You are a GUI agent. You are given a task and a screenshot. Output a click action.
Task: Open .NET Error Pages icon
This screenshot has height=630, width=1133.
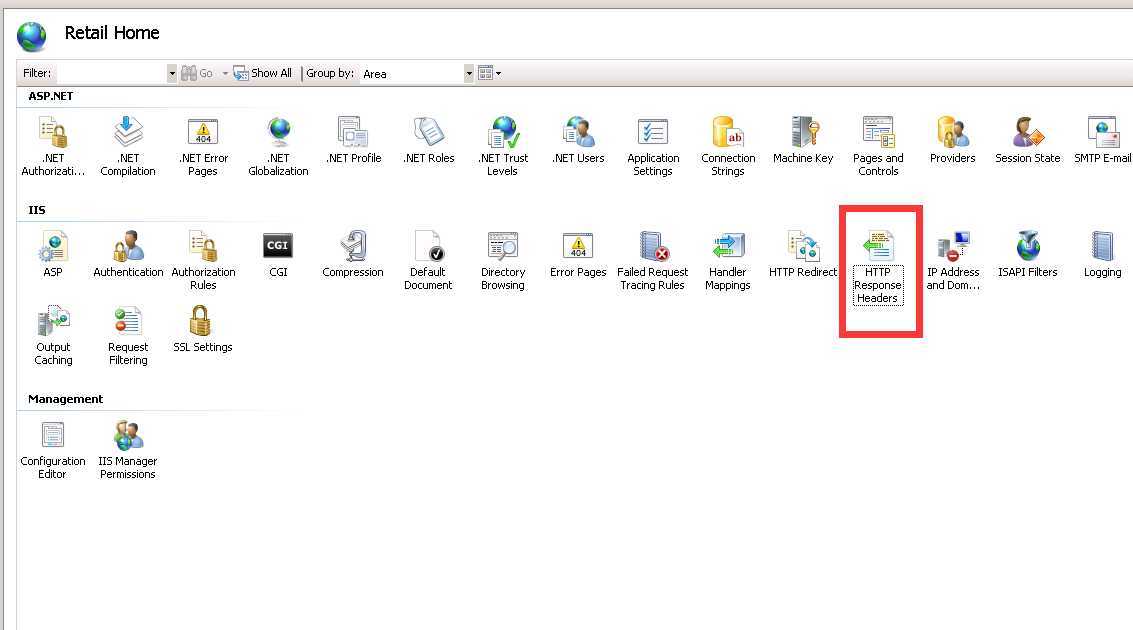tap(203, 147)
